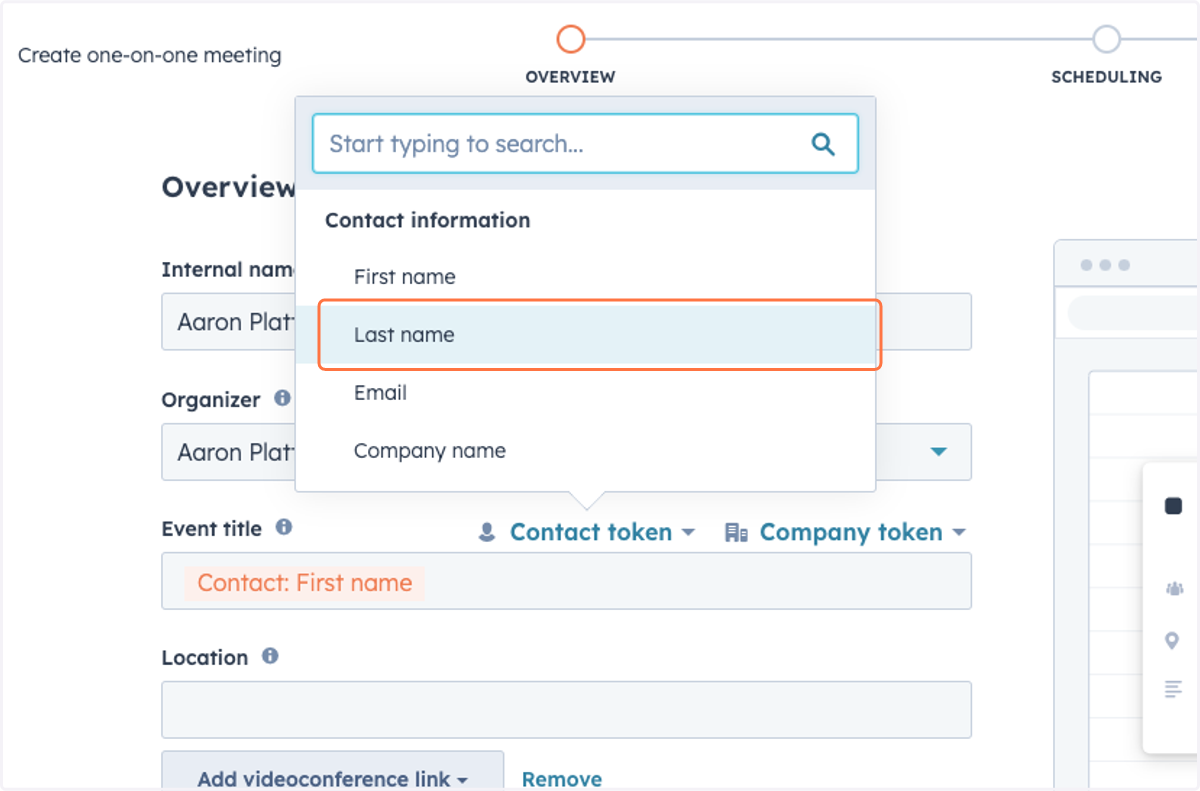Click the Contact information heading
The height and width of the screenshot is (791, 1200).
[427, 220]
